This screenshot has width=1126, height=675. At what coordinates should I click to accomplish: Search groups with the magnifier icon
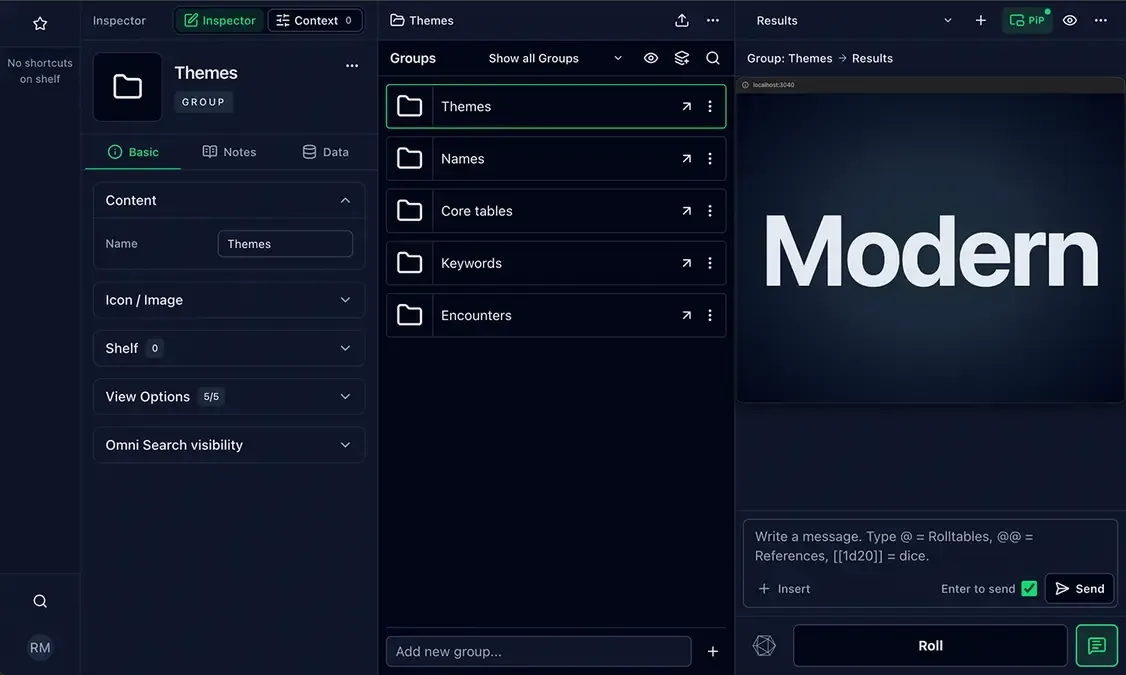tap(712, 58)
